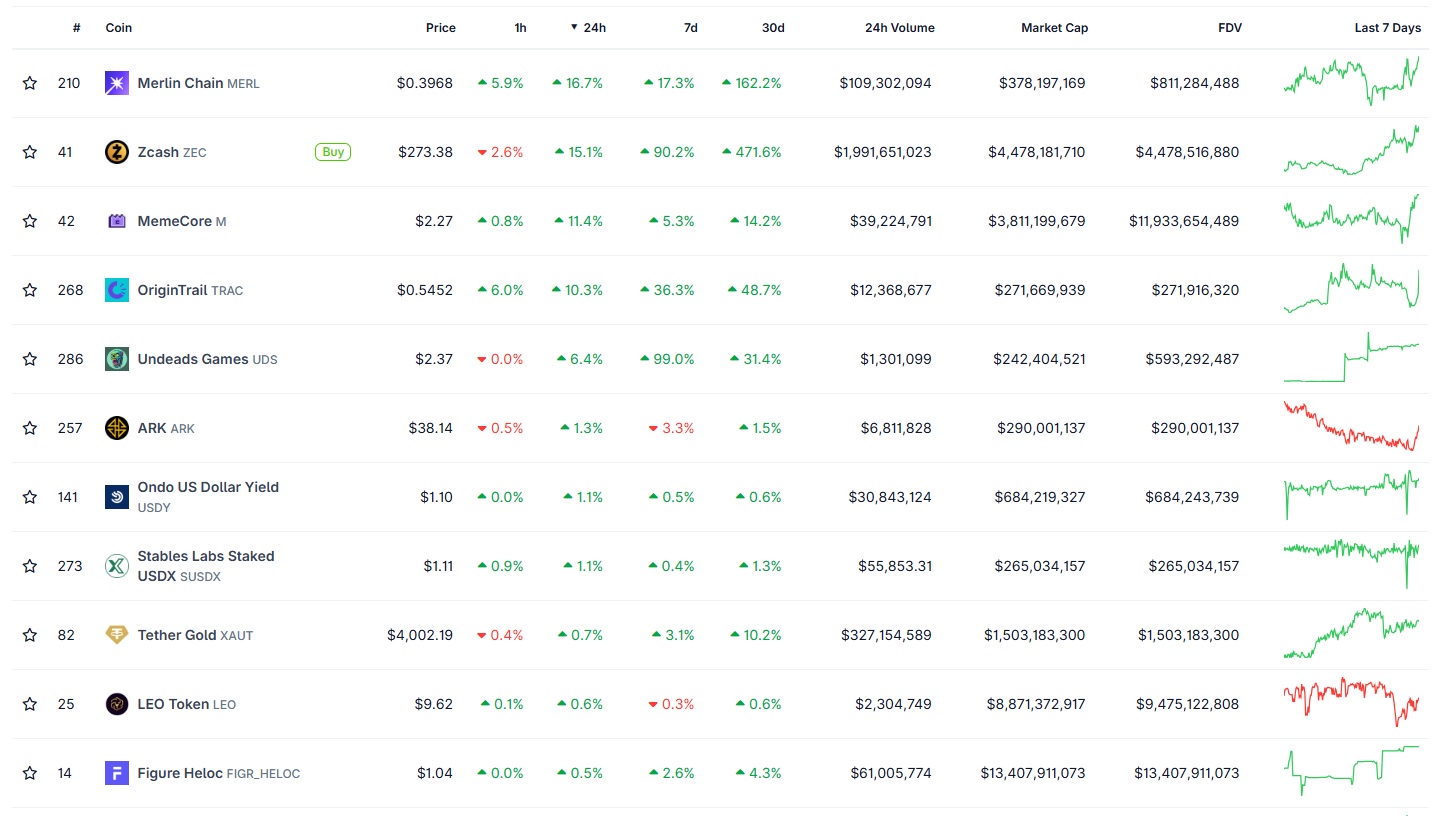Viewport: 1437px width, 816px height.
Task: Click the LEO Token logo icon
Action: [x=117, y=704]
